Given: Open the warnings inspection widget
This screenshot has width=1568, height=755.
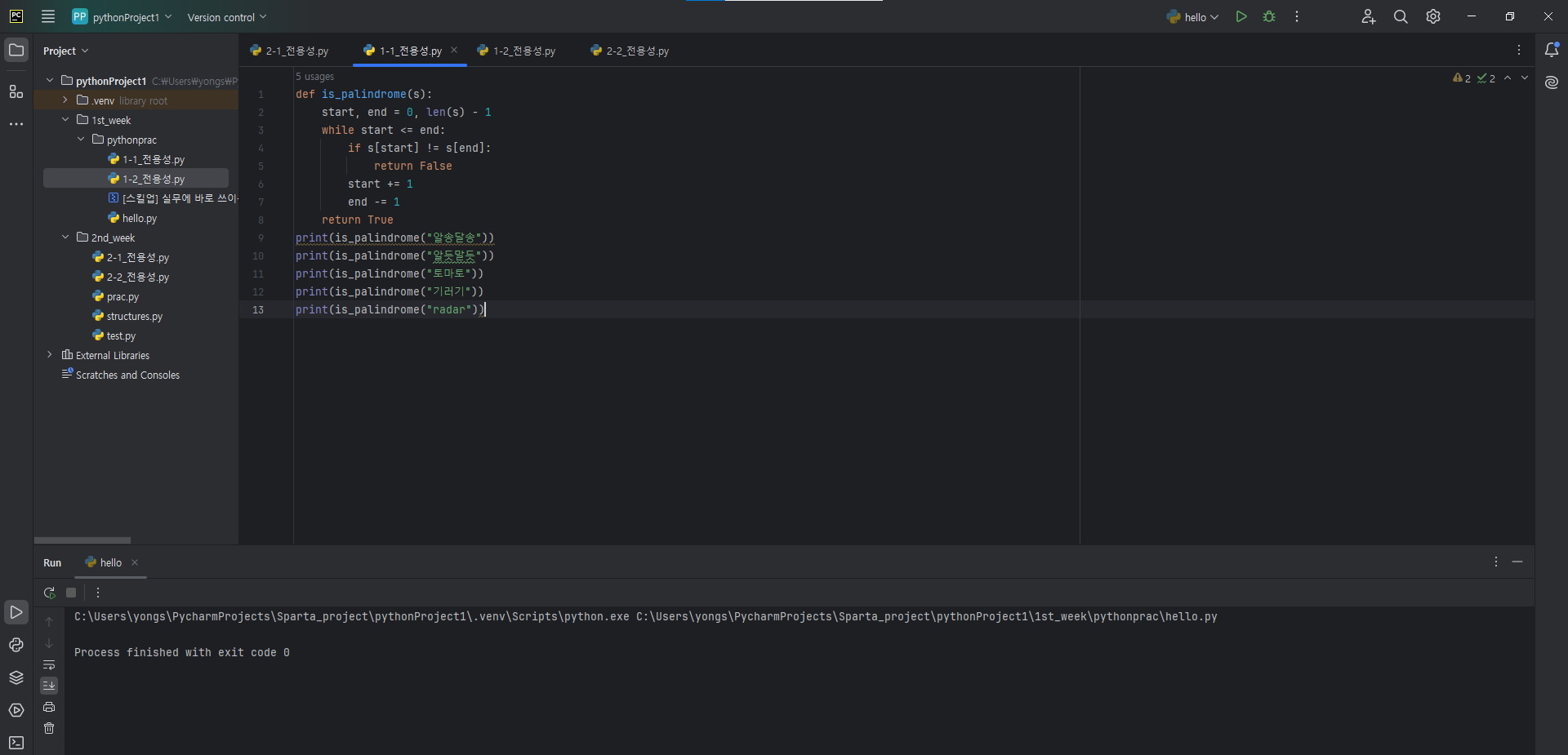Looking at the screenshot, I should [1474, 78].
